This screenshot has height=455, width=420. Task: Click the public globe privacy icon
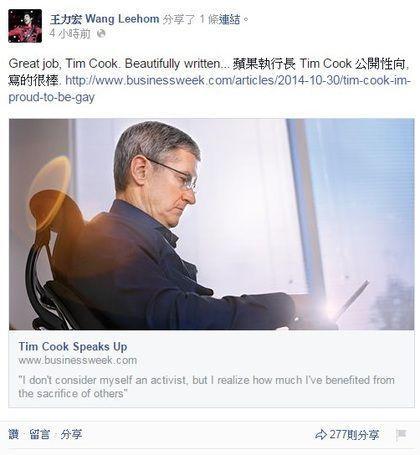[x=101, y=34]
